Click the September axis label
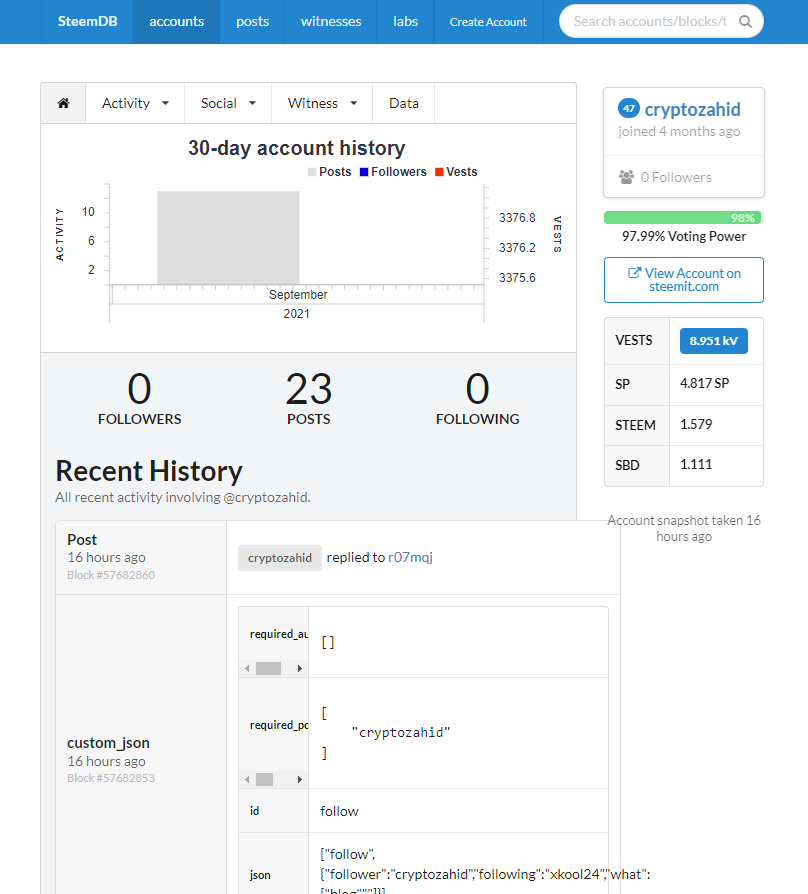The height and width of the screenshot is (894, 808). pos(298,295)
